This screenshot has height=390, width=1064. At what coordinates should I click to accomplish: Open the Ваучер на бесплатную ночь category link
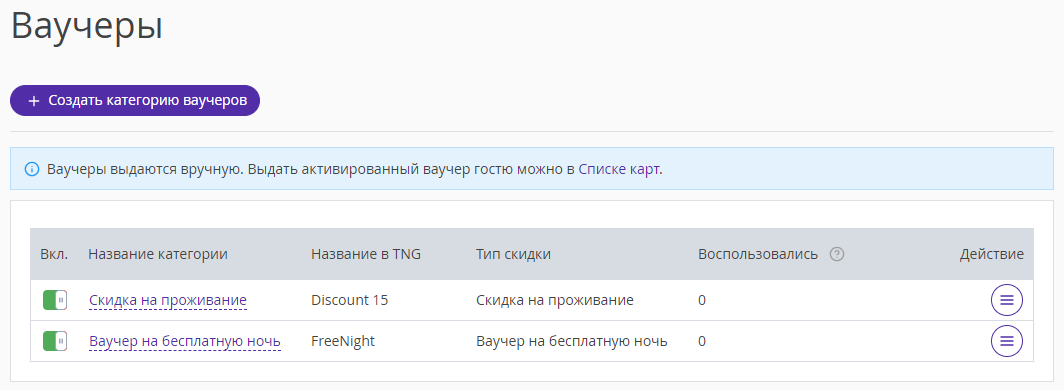[x=185, y=341]
